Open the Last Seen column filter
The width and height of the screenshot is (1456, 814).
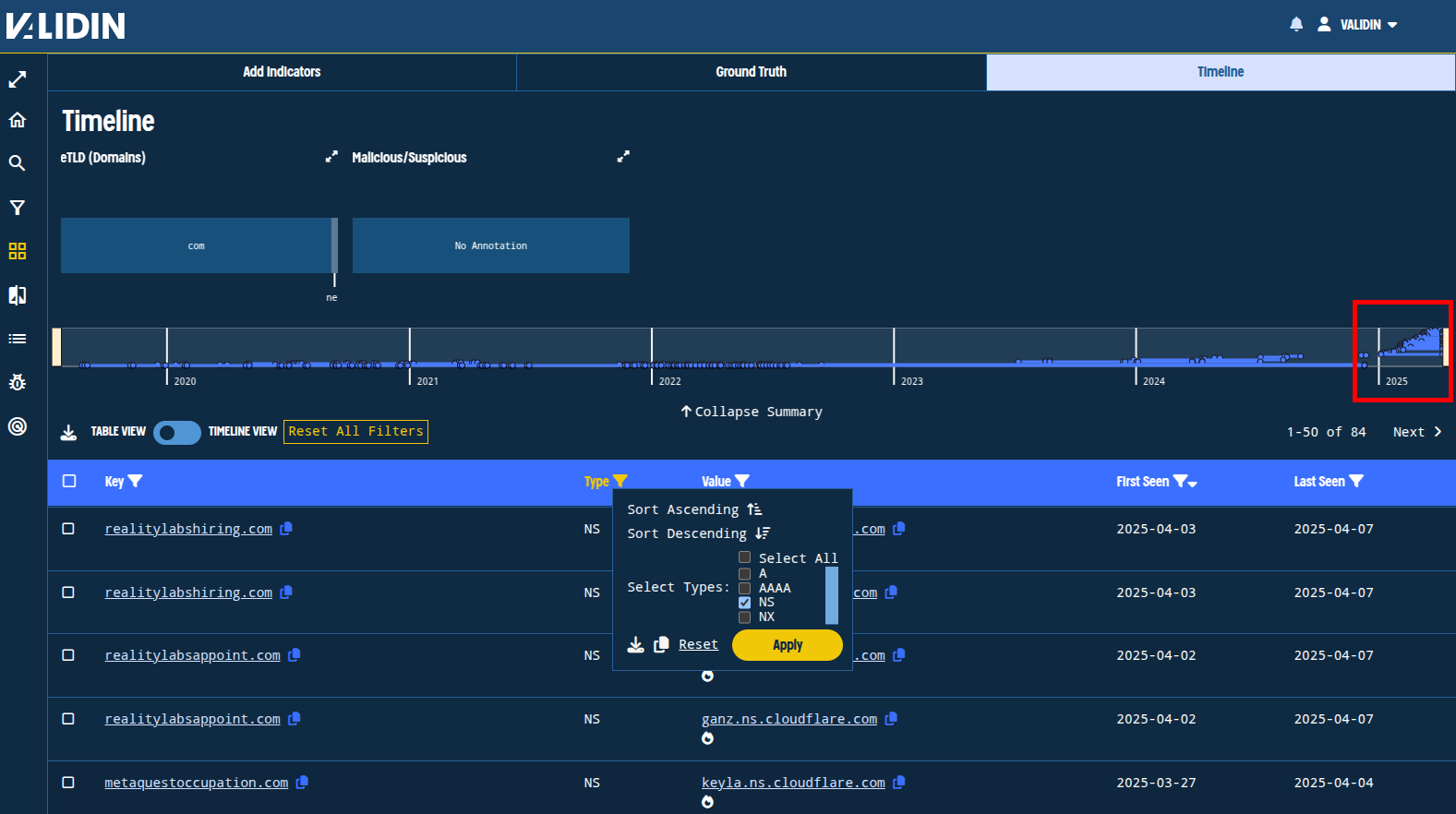[x=1355, y=481]
